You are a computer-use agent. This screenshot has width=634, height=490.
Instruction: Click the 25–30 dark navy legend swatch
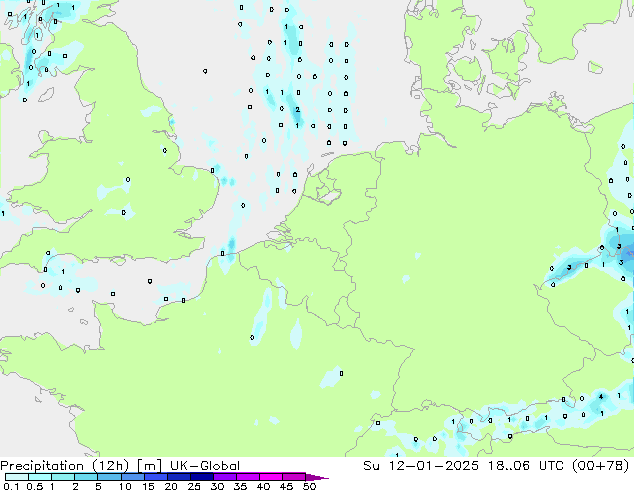click(201, 477)
